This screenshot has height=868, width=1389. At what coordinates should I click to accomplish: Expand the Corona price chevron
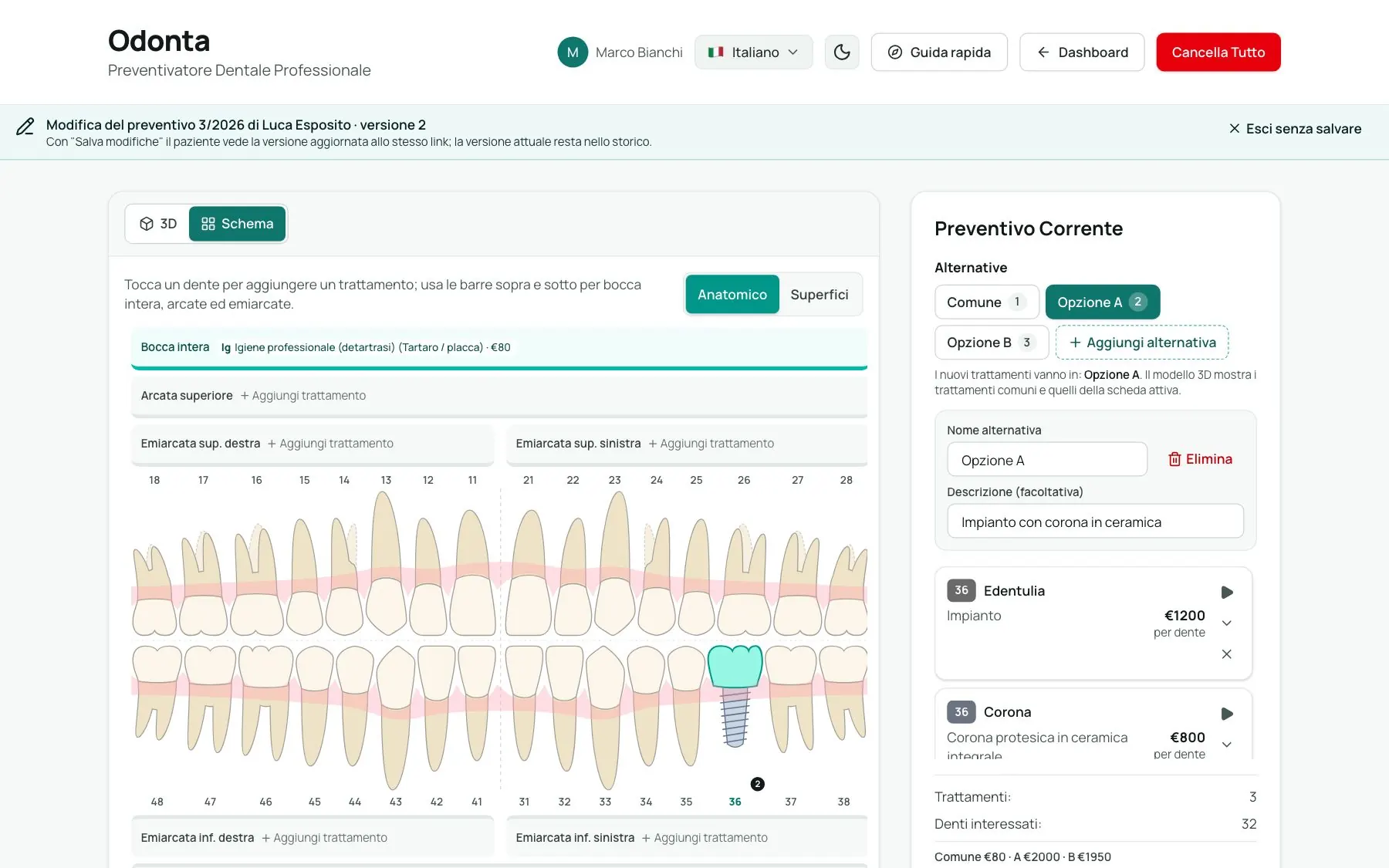click(1227, 745)
